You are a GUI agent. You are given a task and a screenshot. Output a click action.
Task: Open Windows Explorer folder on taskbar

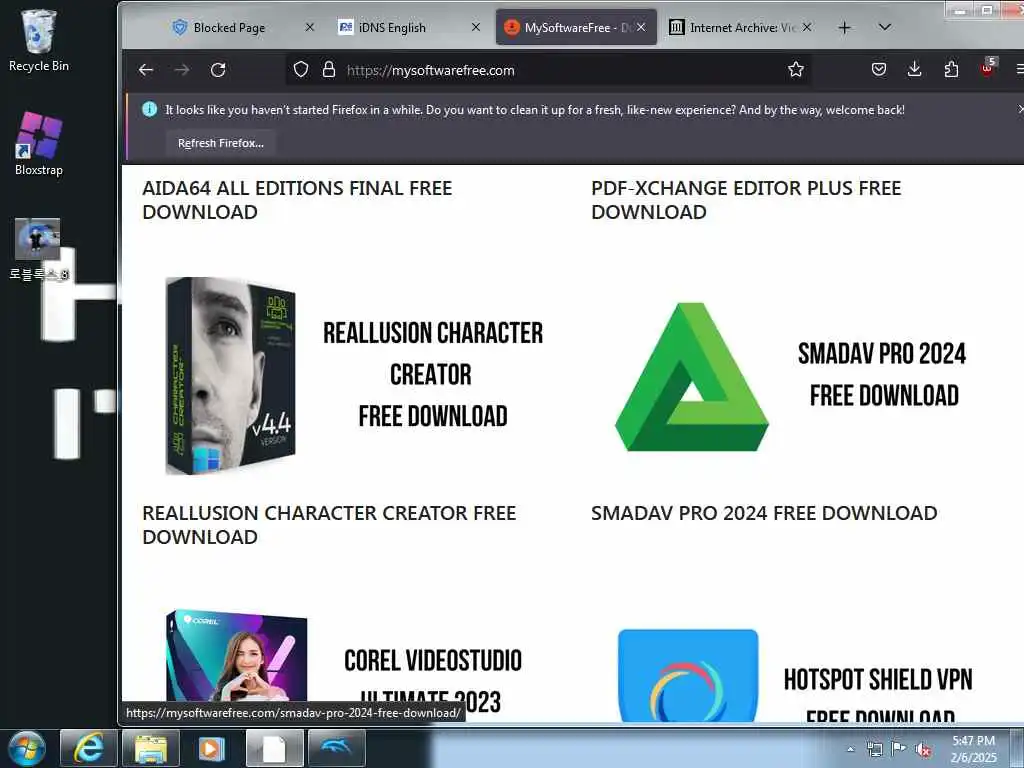tap(151, 748)
